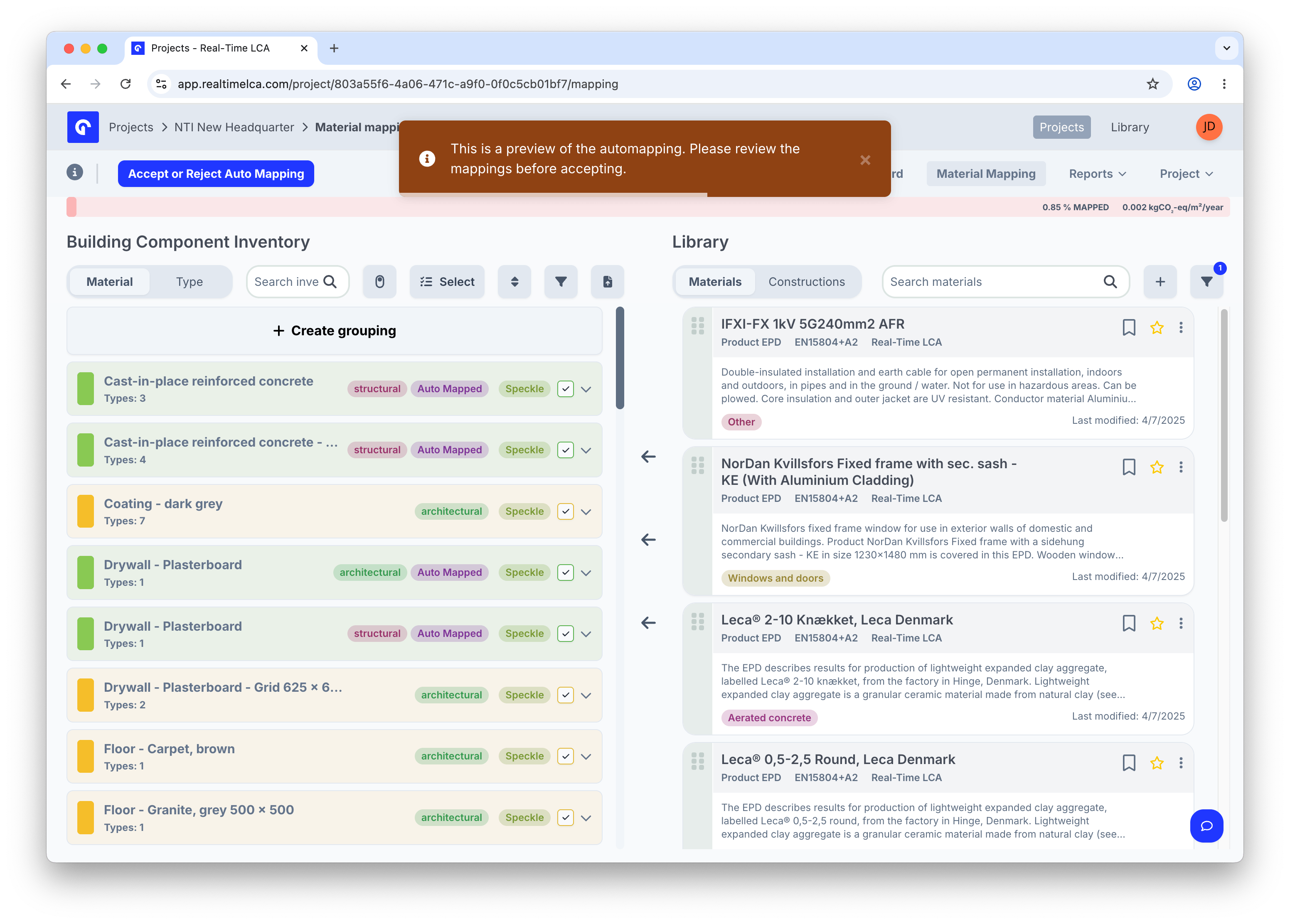Click the mapped percentage progress bar

click(648, 207)
